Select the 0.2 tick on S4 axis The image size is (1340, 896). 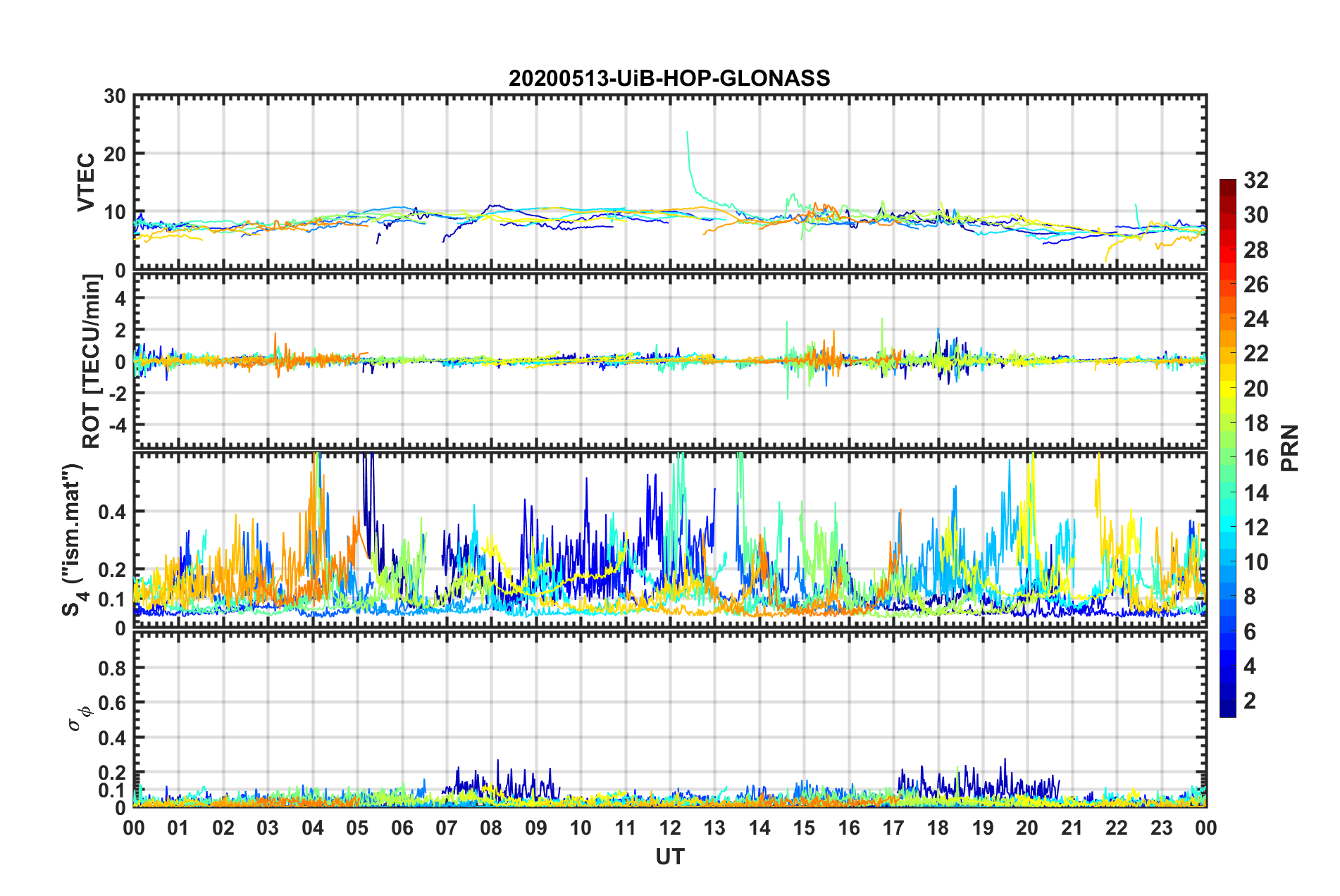[x=112, y=570]
